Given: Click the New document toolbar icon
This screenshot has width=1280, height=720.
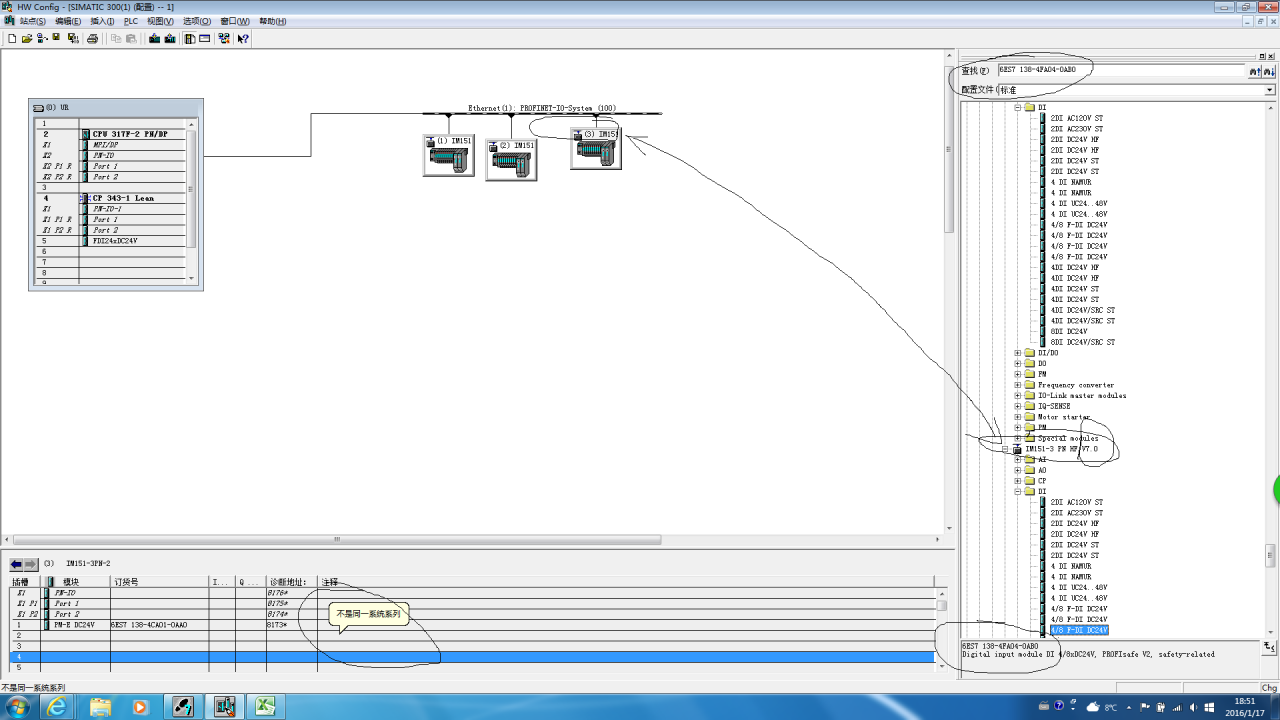Looking at the screenshot, I should [x=12, y=39].
